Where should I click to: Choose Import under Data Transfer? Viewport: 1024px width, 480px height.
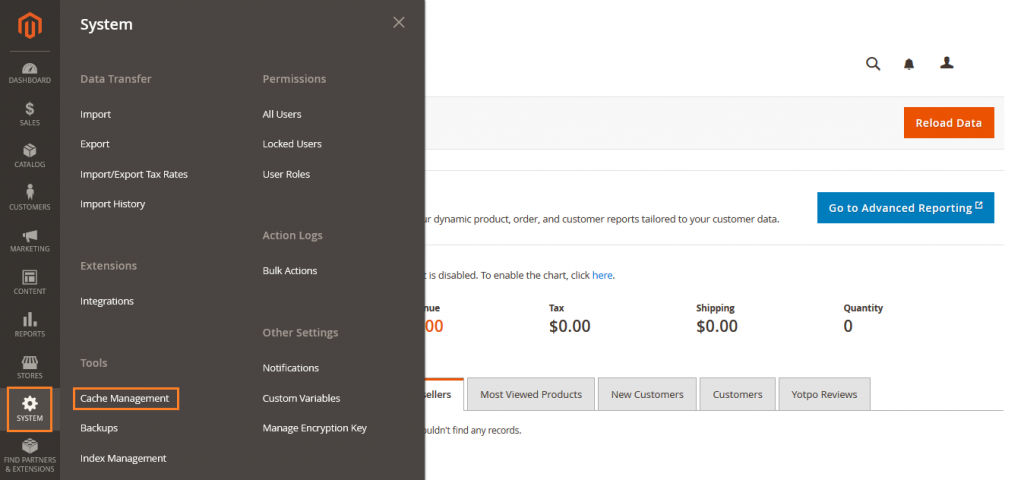click(95, 114)
